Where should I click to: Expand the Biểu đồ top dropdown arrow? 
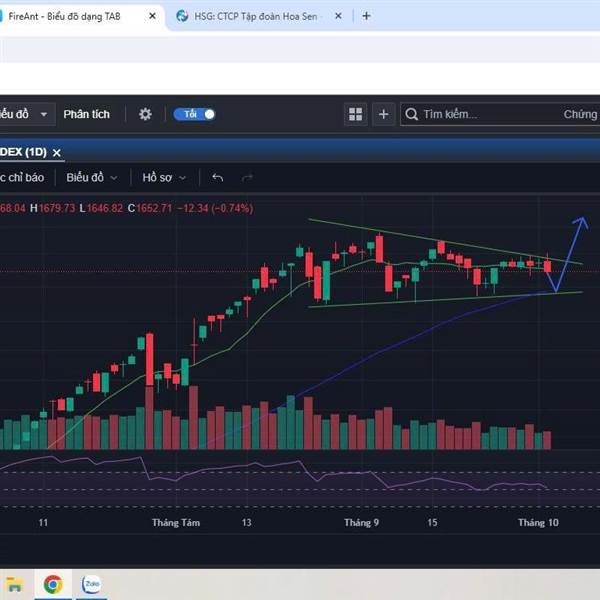click(44, 114)
